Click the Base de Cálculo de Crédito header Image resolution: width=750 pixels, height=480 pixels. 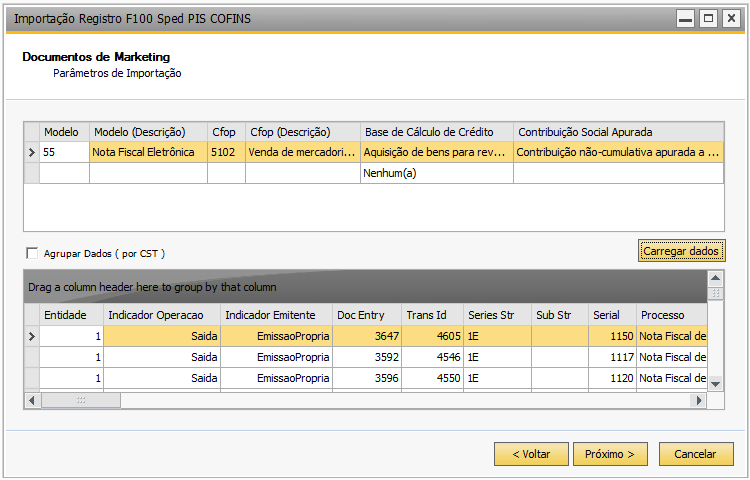437,132
